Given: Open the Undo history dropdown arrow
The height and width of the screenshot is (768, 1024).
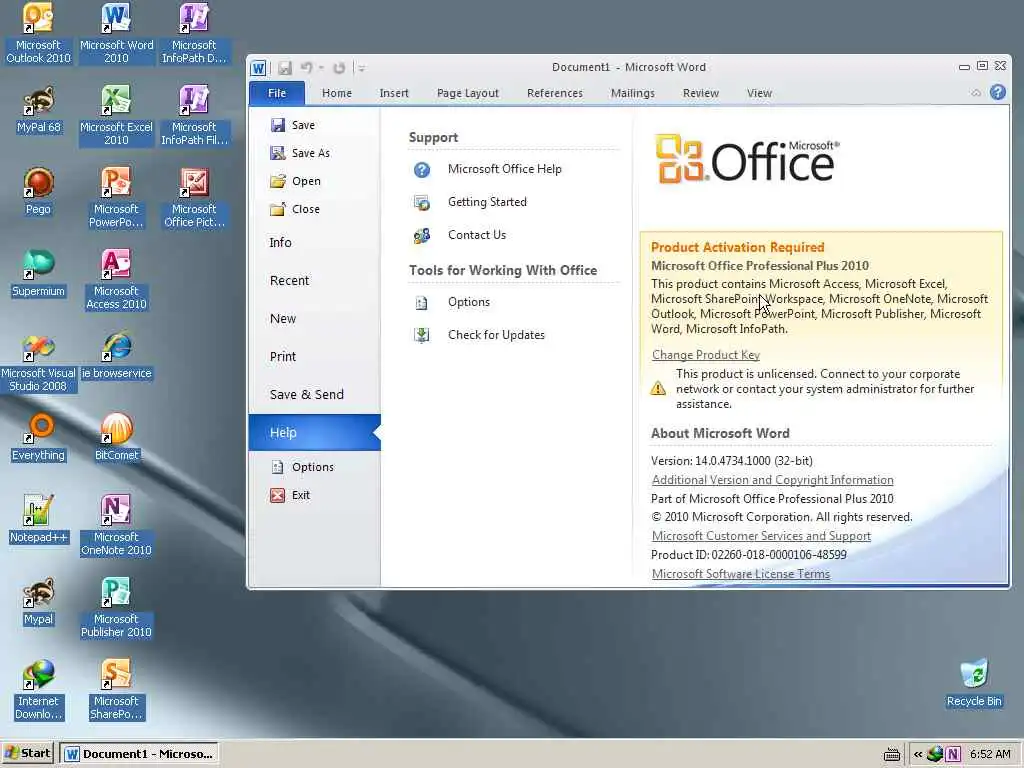Looking at the screenshot, I should [321, 67].
